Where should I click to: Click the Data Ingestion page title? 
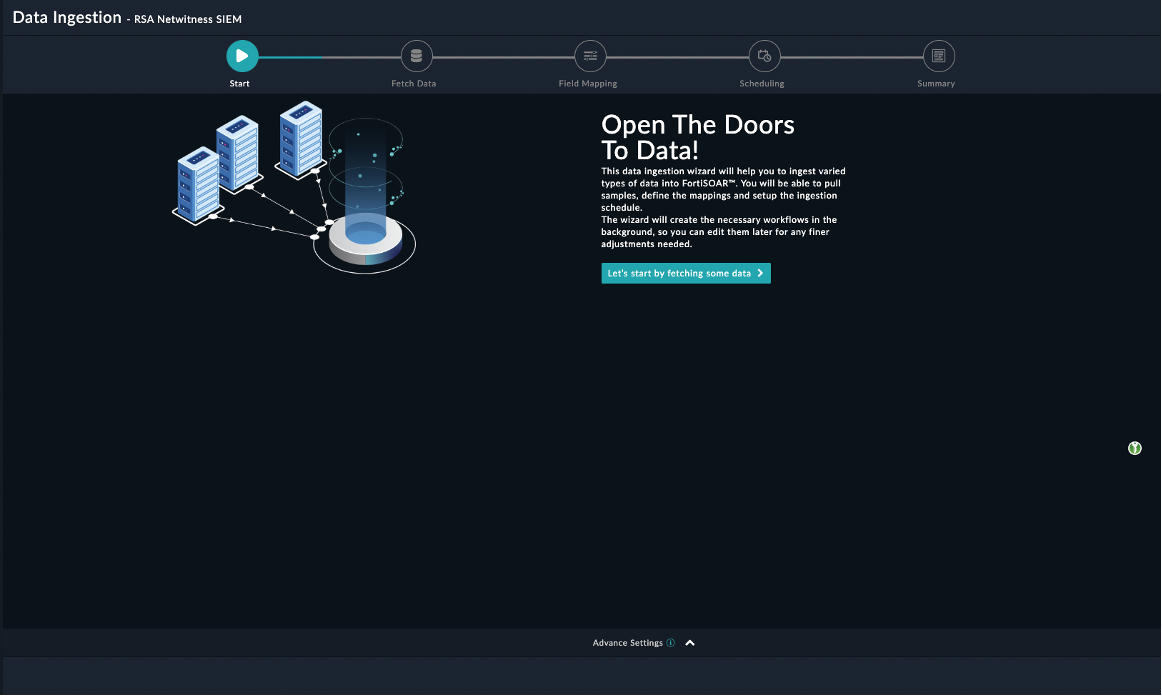tap(67, 18)
